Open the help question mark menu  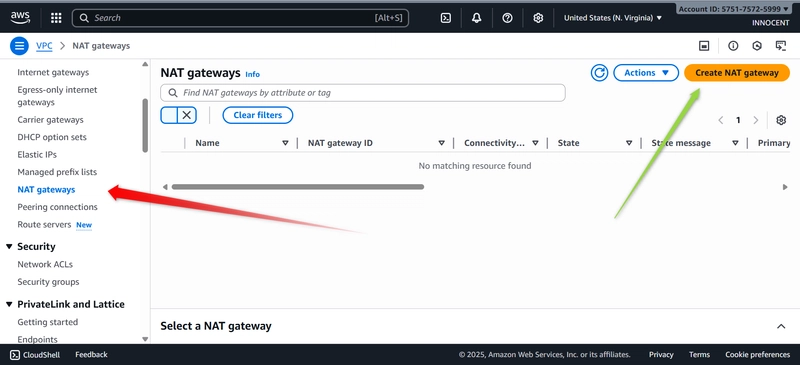507,18
